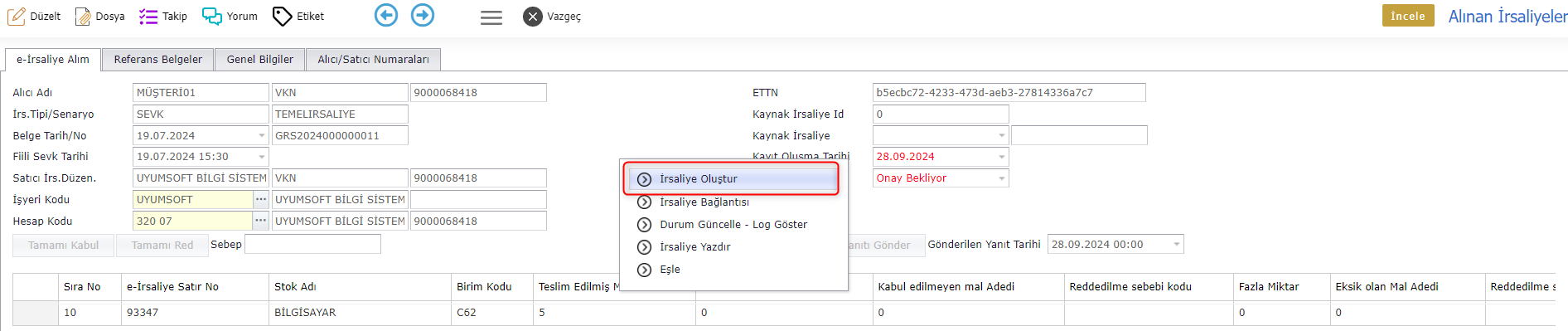Expand the Belge Tarih date dropdown

tap(262, 135)
